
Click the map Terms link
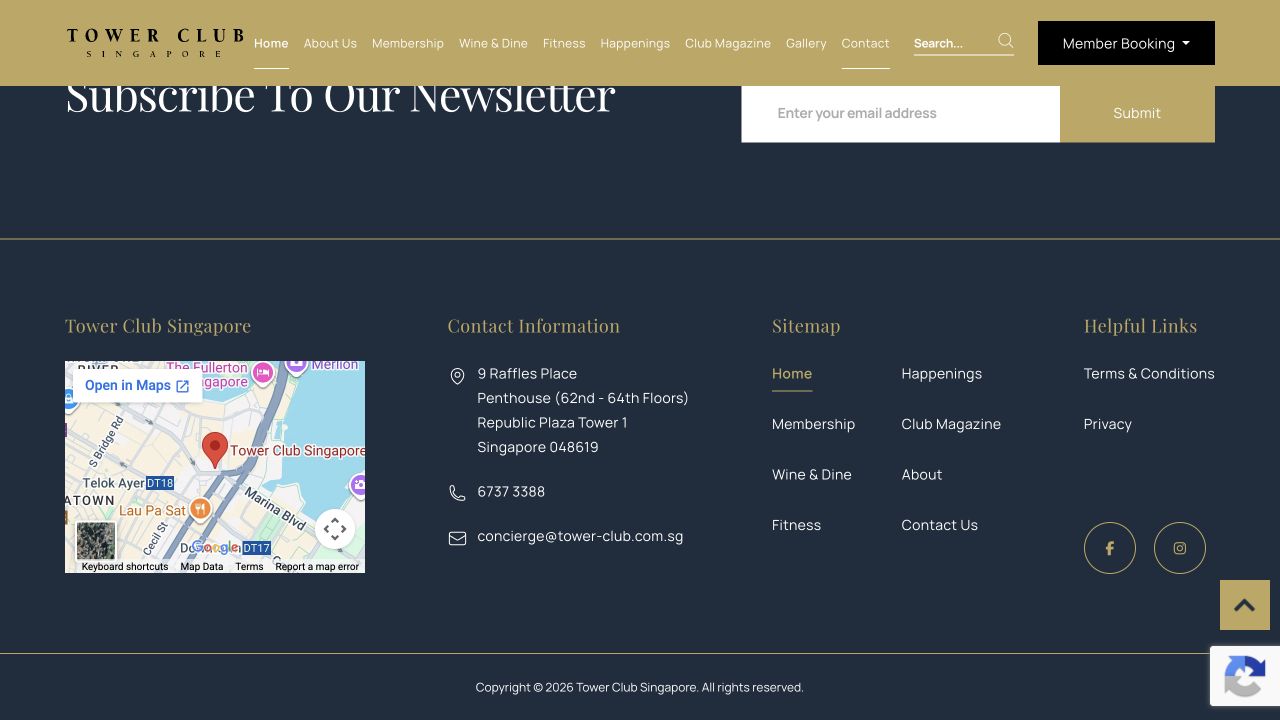(249, 567)
